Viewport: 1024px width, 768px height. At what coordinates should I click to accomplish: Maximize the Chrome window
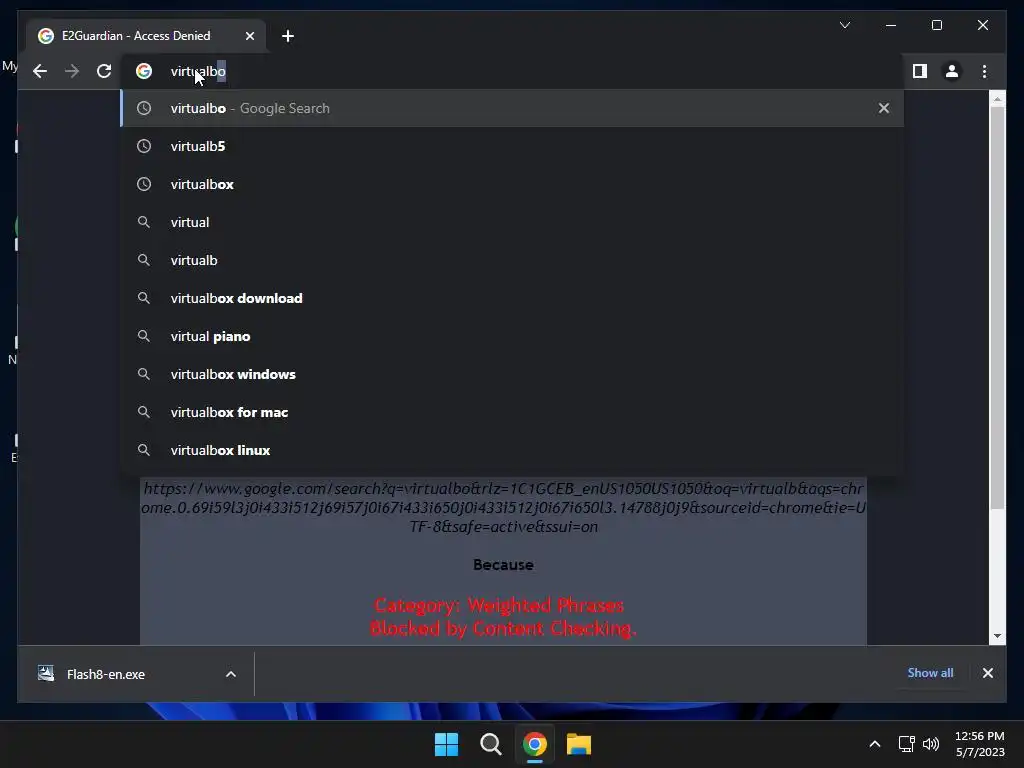[936, 25]
